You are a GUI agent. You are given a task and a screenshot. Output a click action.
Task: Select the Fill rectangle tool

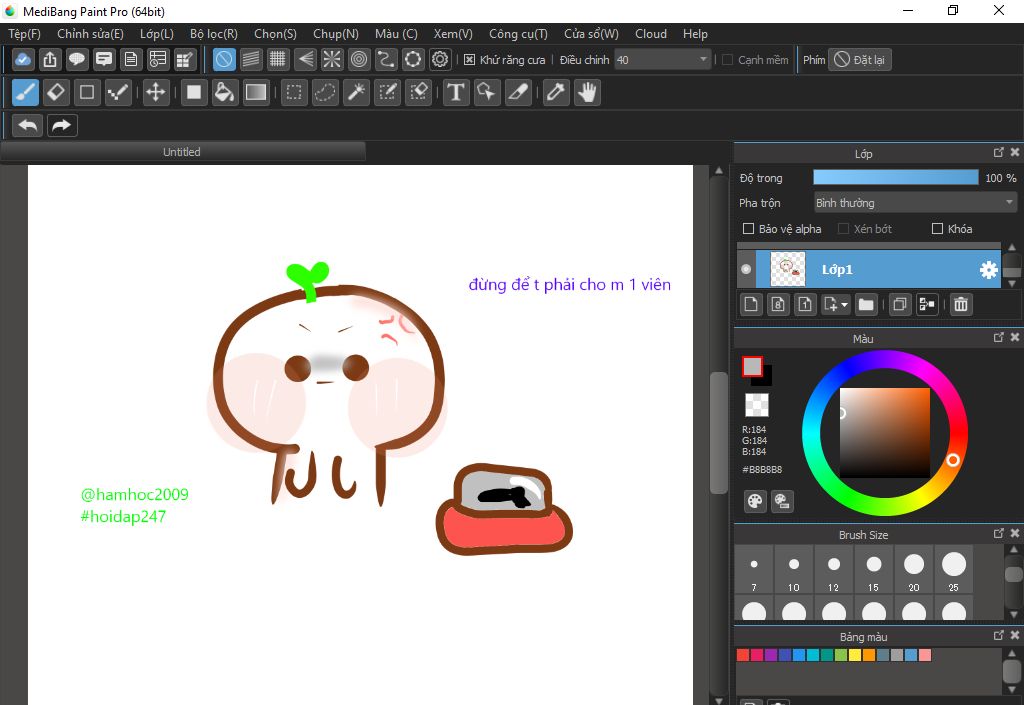[x=193, y=92]
